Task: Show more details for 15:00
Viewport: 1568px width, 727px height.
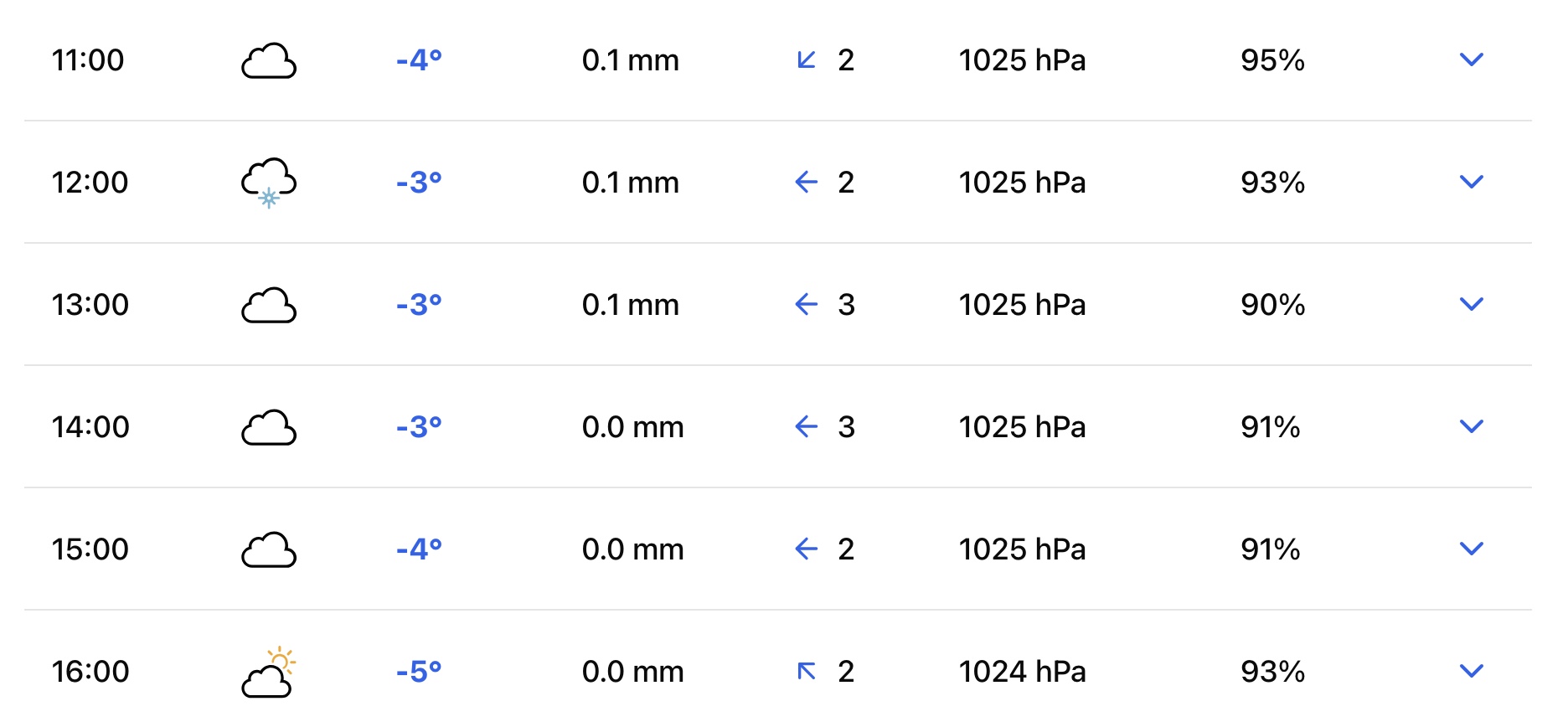Action: (1471, 549)
